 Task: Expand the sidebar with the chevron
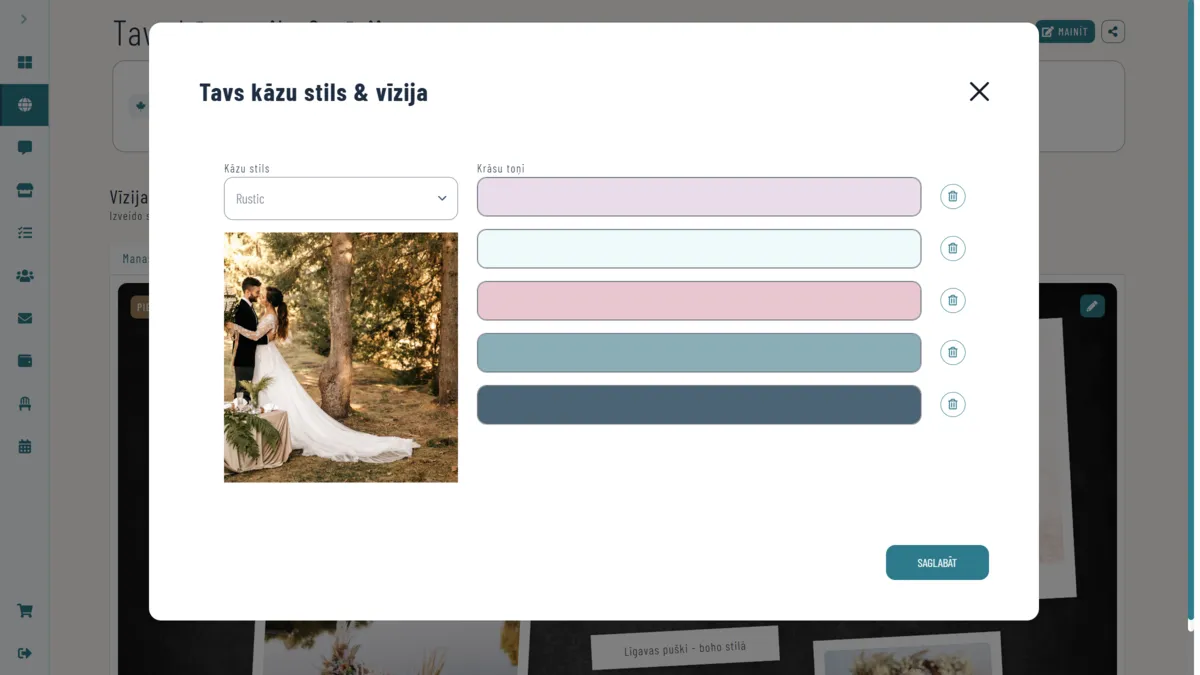[x=24, y=19]
